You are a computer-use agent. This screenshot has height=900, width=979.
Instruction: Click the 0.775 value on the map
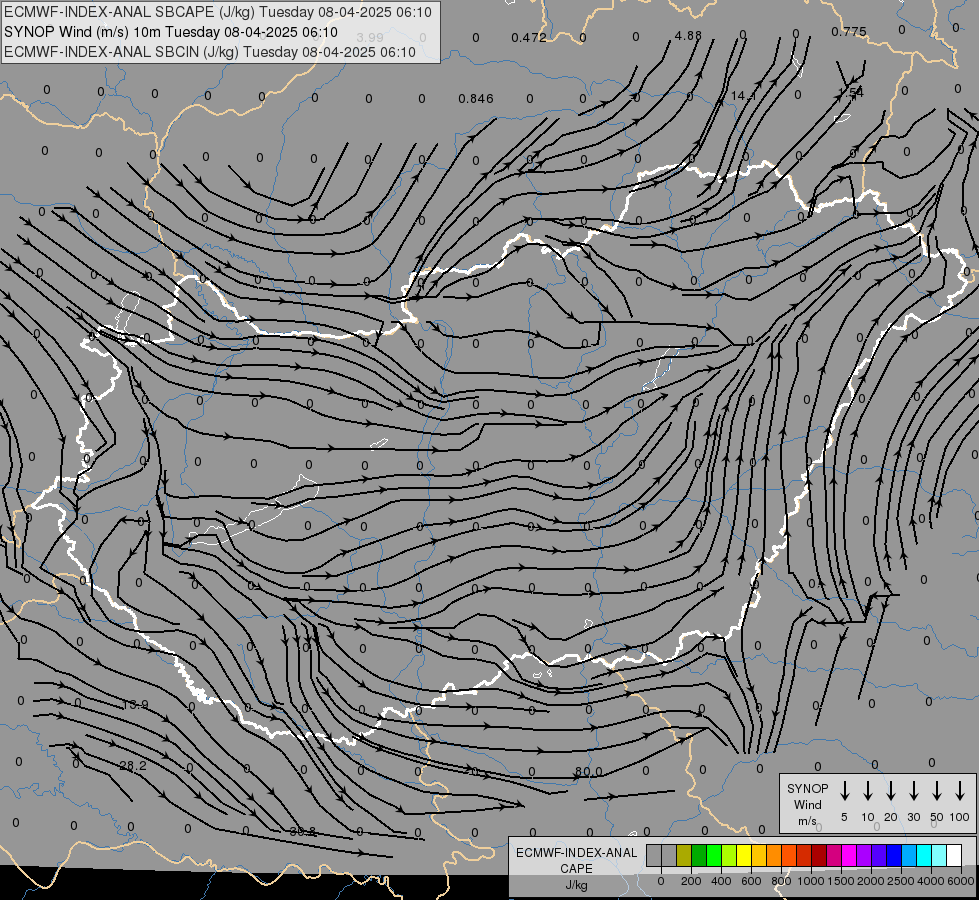point(849,31)
